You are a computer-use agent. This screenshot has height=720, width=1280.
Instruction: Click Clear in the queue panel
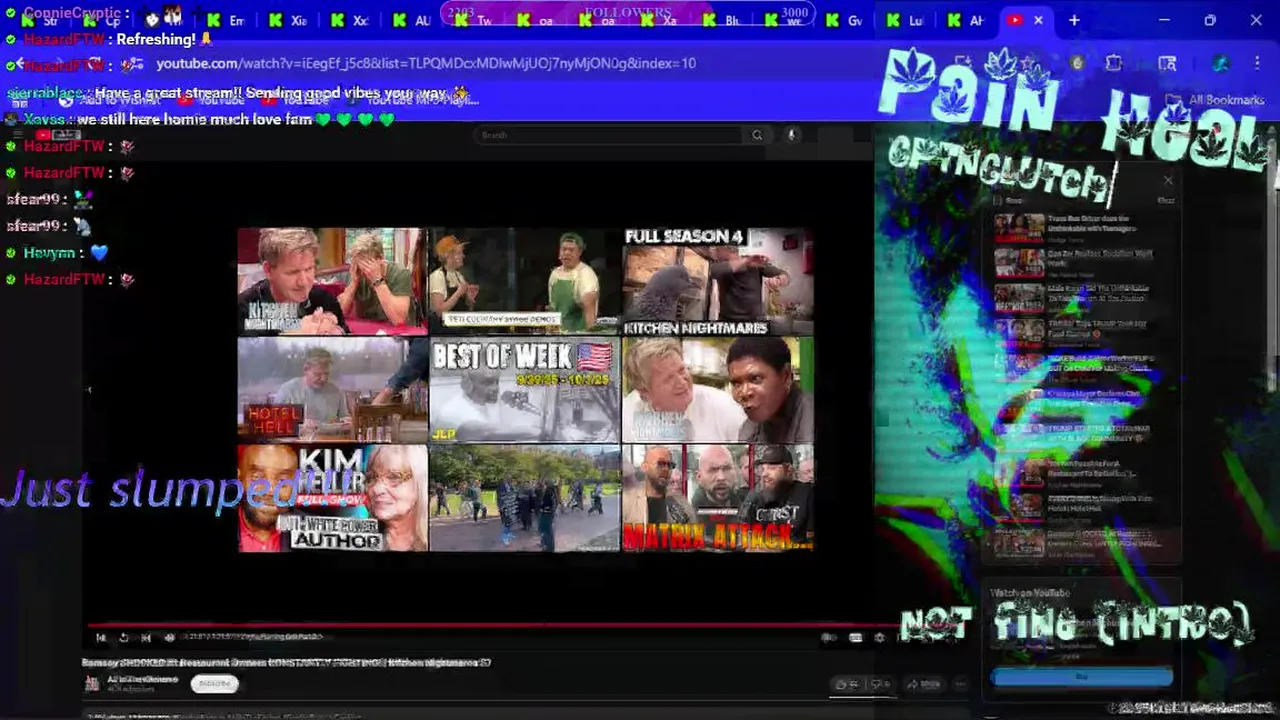coord(1166,200)
